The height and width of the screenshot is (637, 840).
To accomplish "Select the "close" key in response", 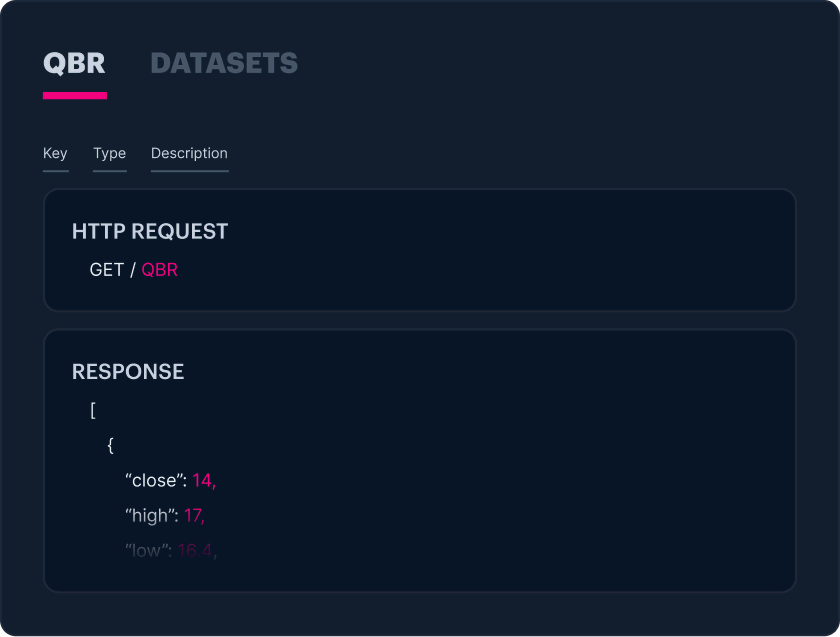I will coord(155,481).
